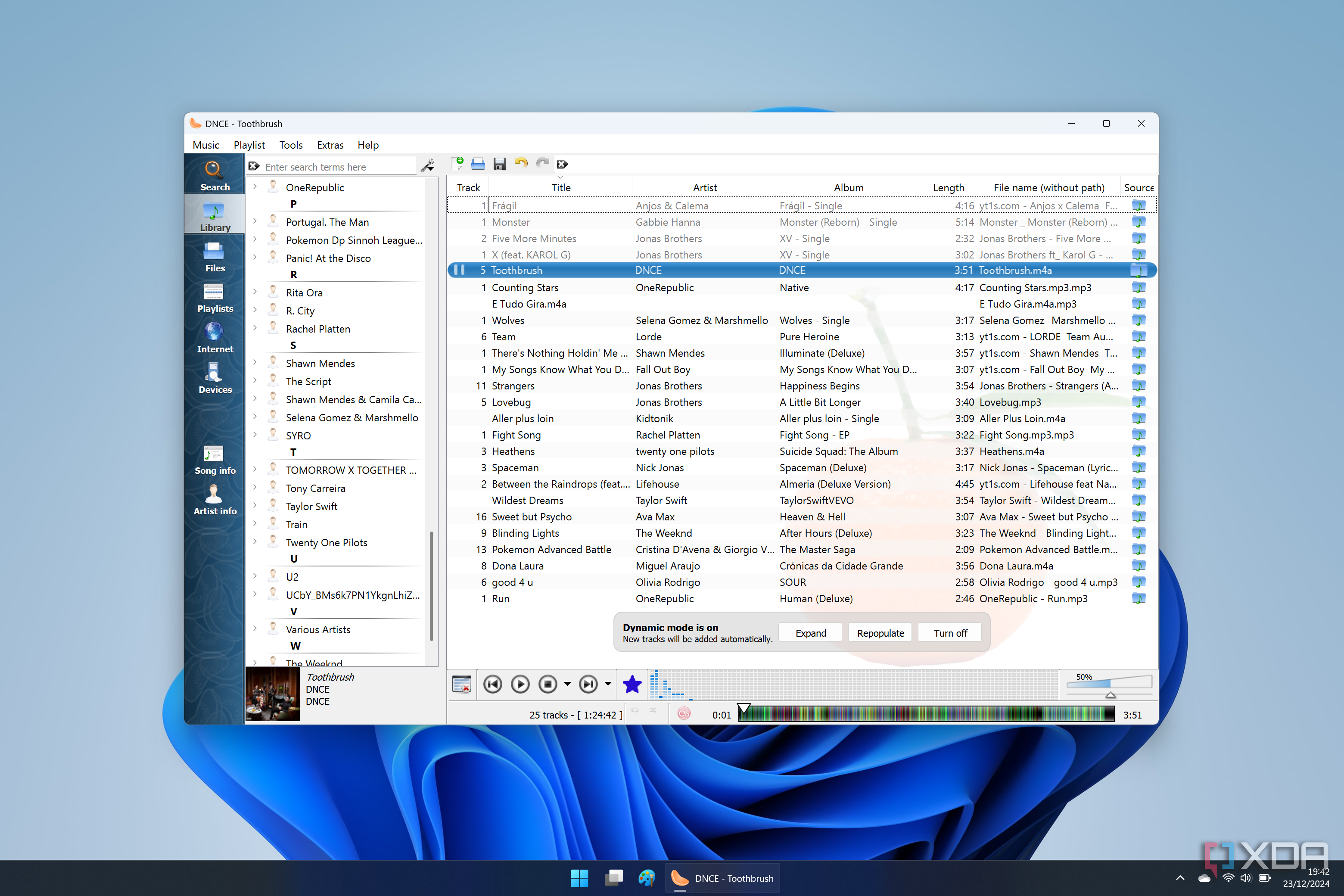Open the Music menu
1344x896 pixels.
click(206, 145)
